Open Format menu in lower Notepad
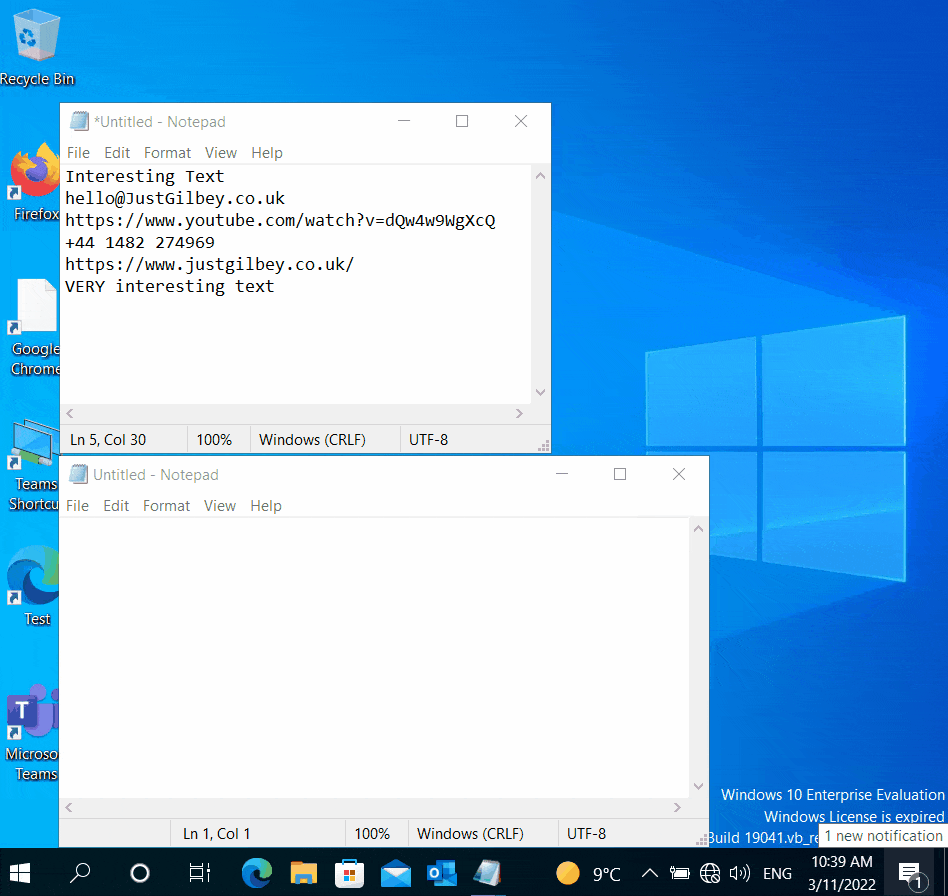Screen dimensions: 948x896 click(x=166, y=506)
